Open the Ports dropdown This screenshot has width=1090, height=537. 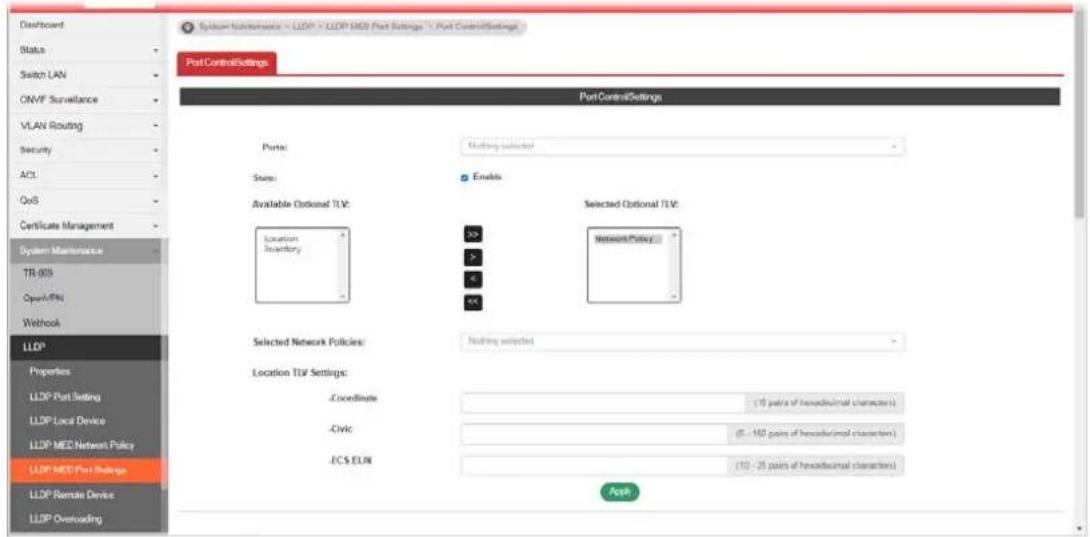point(683,147)
